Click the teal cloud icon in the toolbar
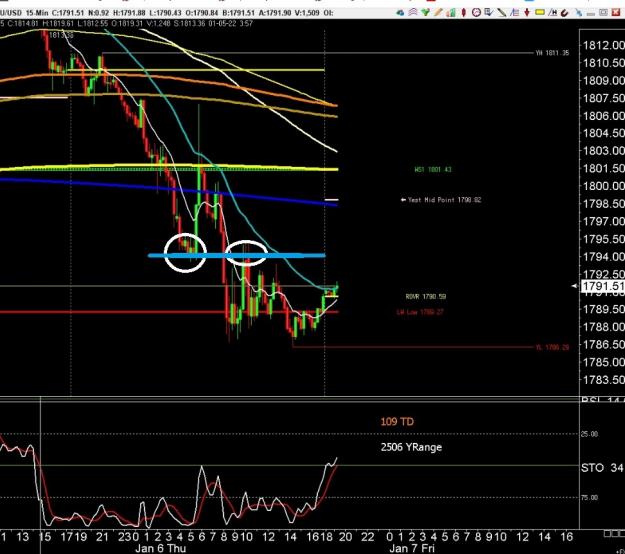This screenshot has width=625, height=554. pos(400,13)
